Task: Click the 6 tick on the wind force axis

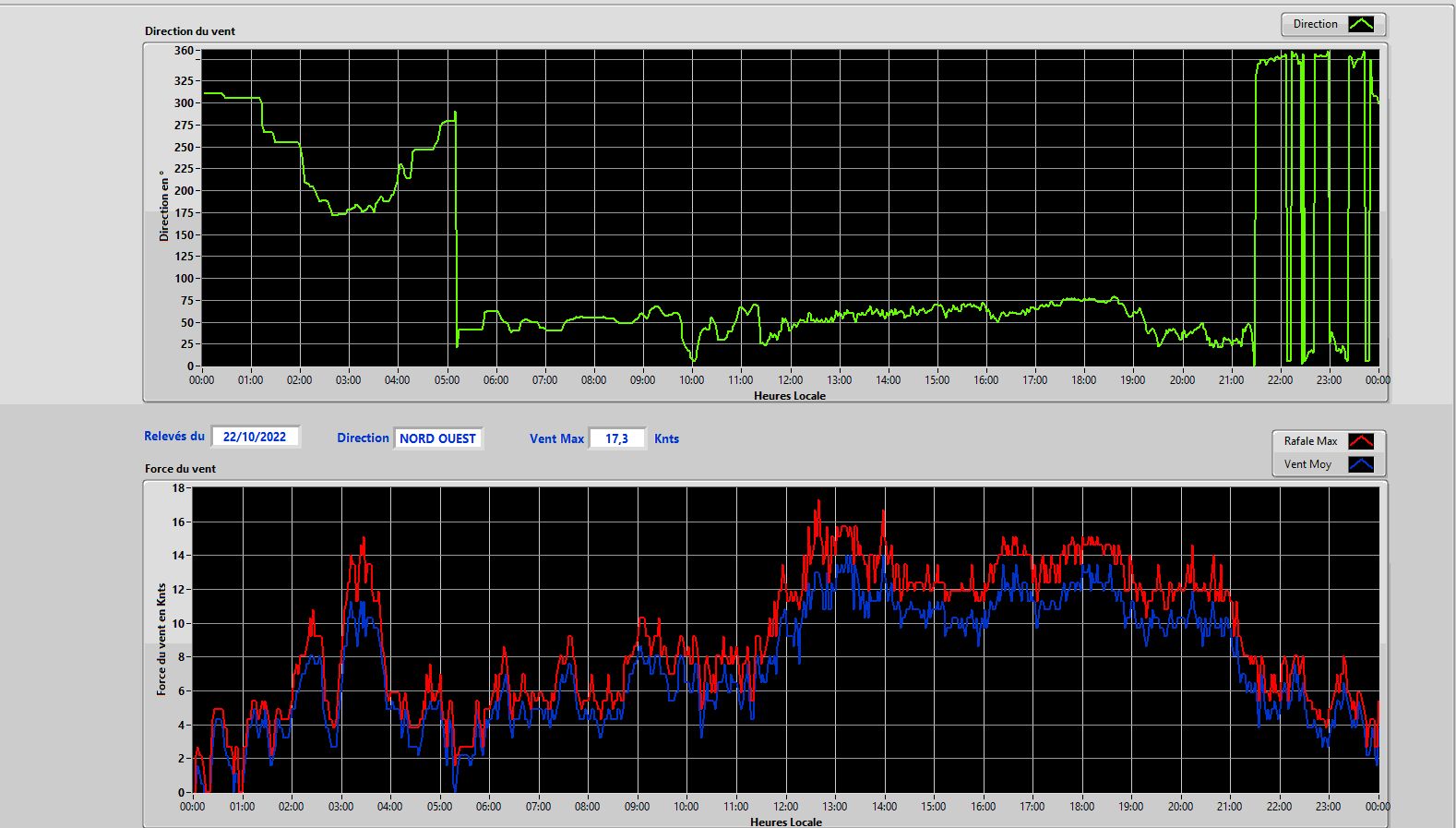Action: tap(182, 691)
